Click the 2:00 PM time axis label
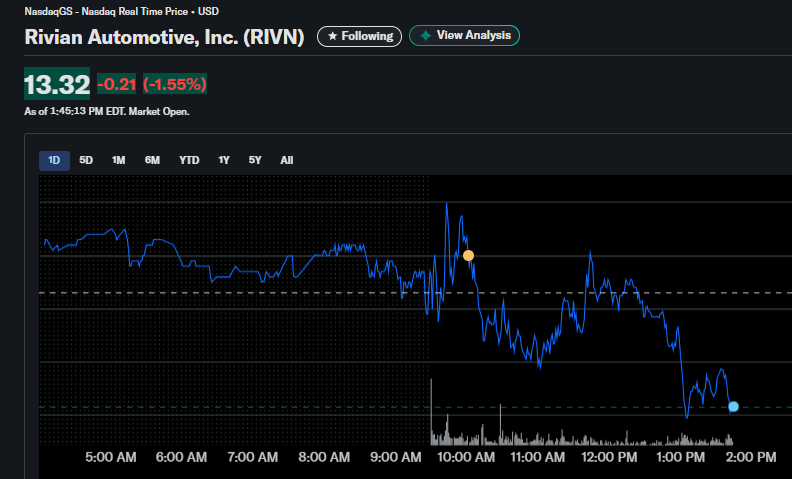The width and height of the screenshot is (792, 479). point(751,457)
